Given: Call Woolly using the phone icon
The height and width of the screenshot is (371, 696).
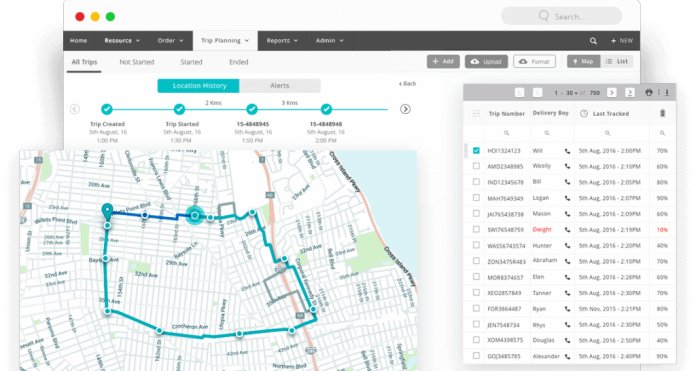Looking at the screenshot, I should click(x=567, y=166).
